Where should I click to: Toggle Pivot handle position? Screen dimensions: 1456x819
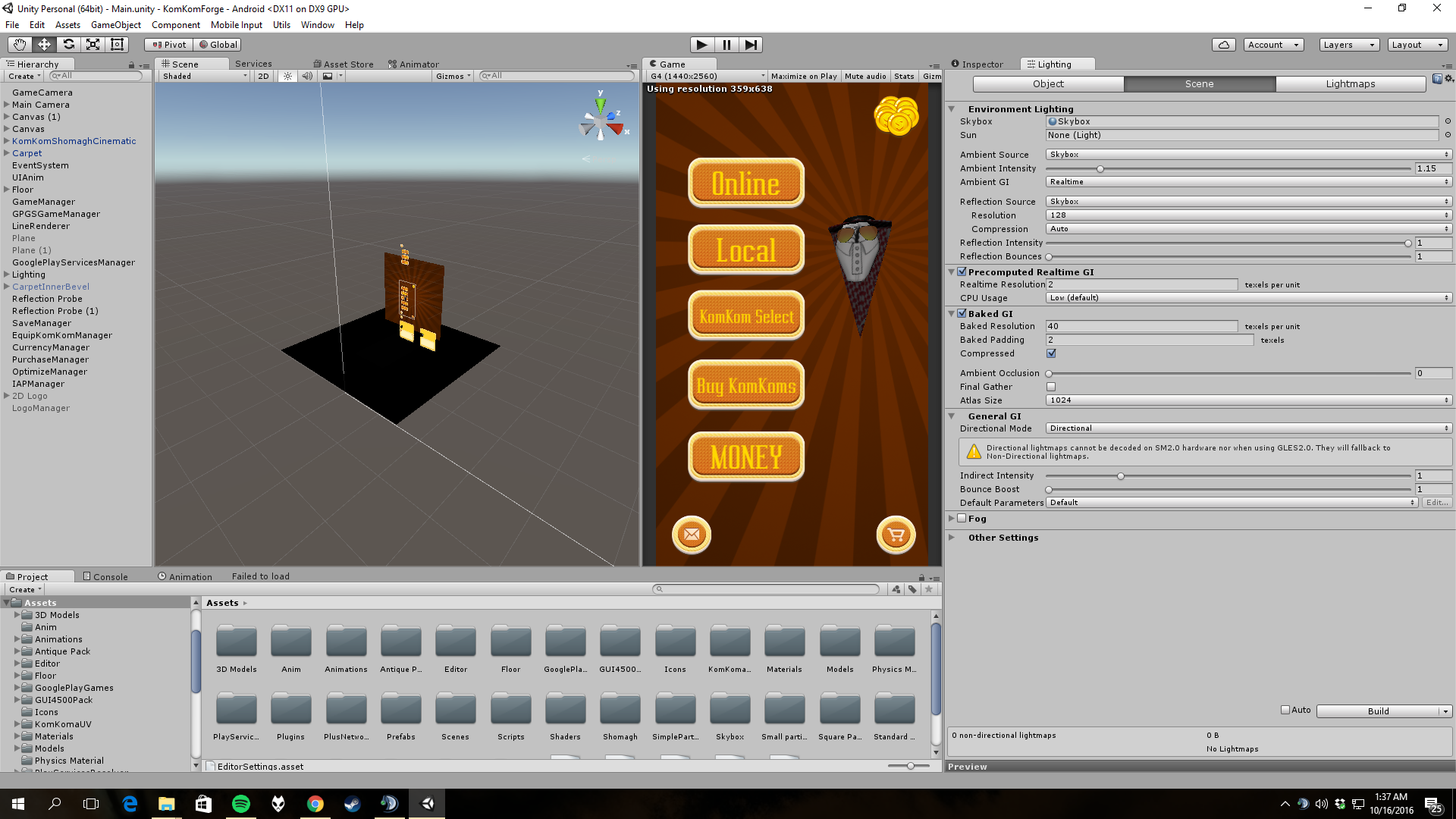[168, 45]
